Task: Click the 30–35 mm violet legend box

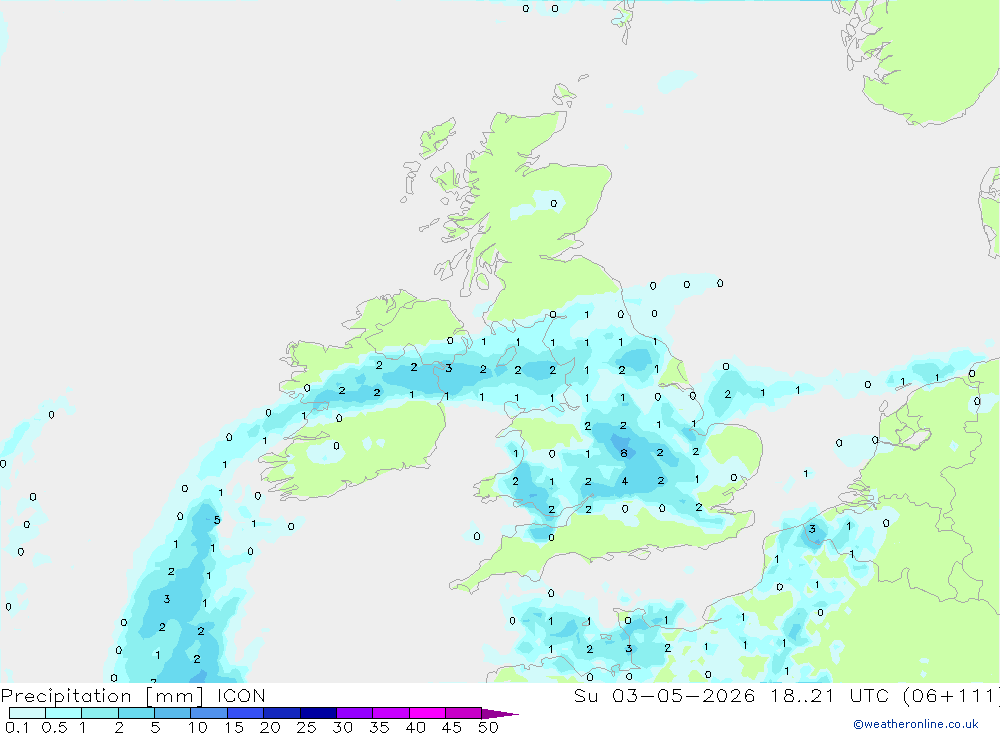Action: (355, 713)
